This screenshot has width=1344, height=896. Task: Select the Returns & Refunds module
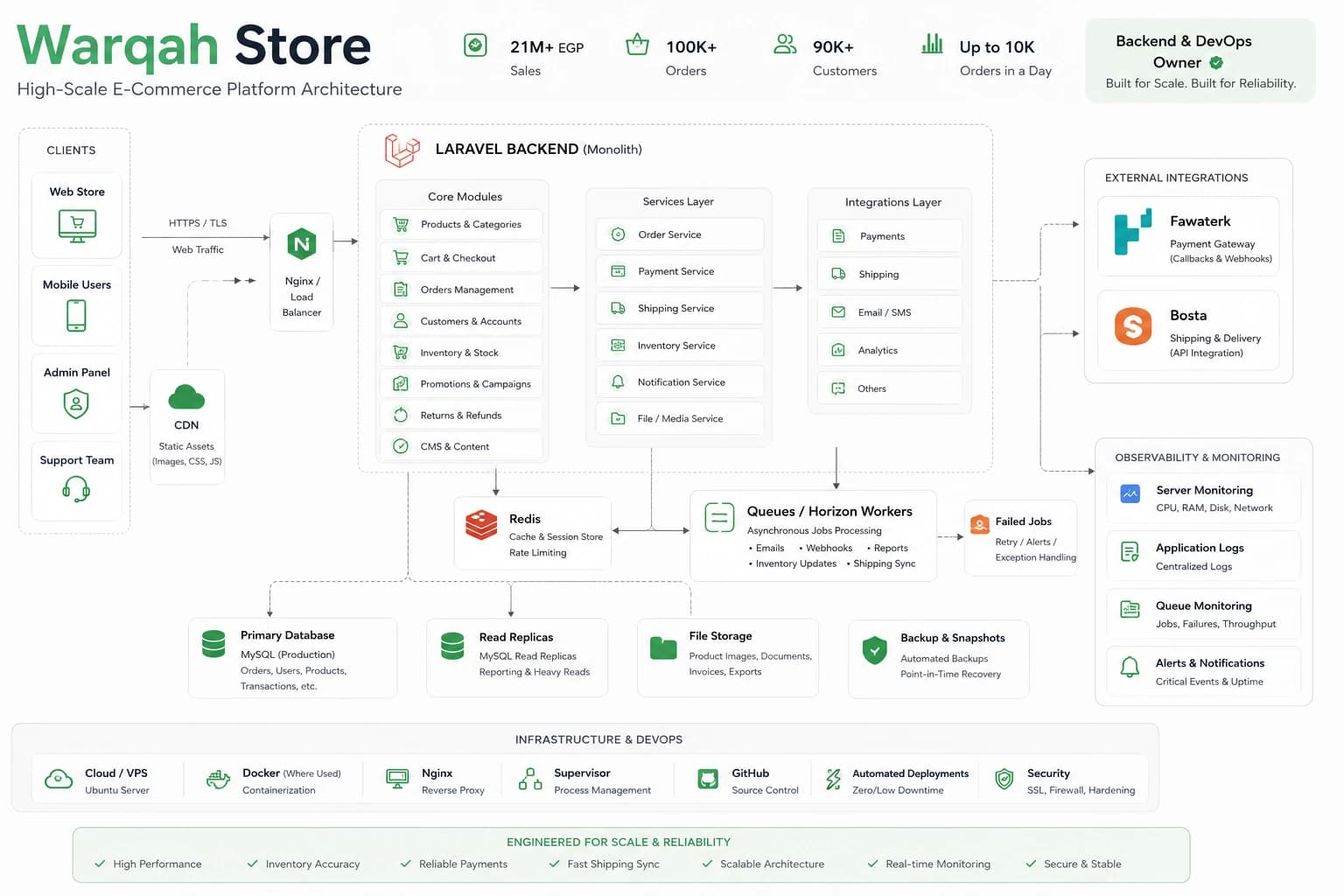(461, 416)
